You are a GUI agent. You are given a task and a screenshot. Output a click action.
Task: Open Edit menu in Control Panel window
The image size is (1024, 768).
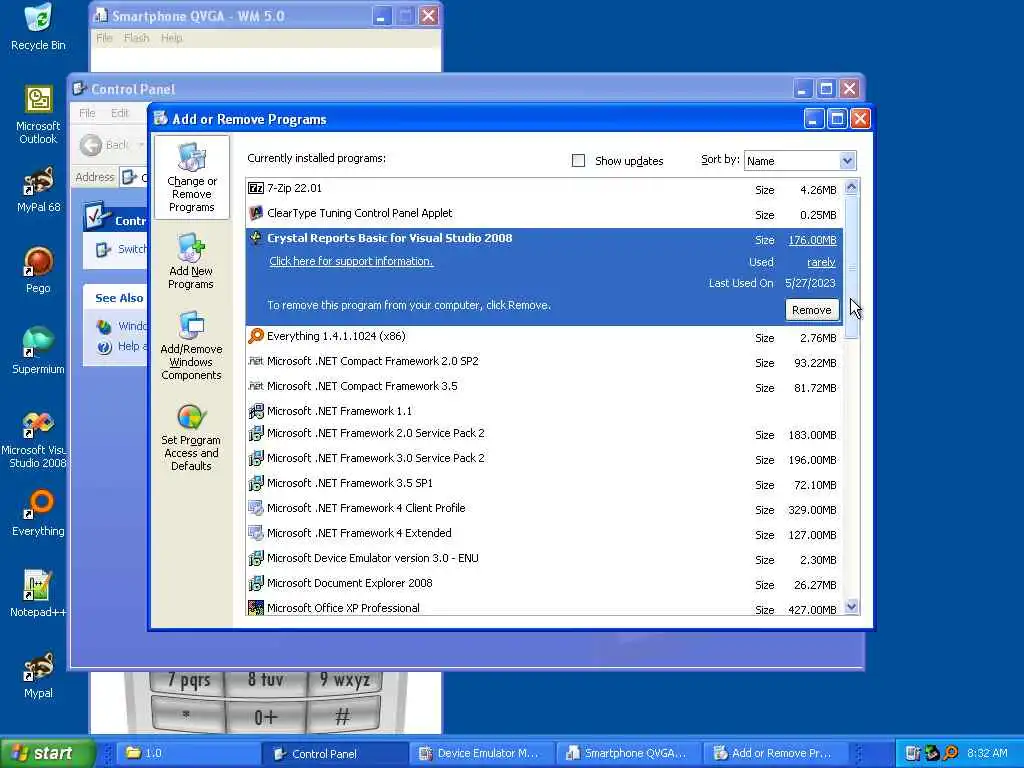pyautogui.click(x=120, y=113)
